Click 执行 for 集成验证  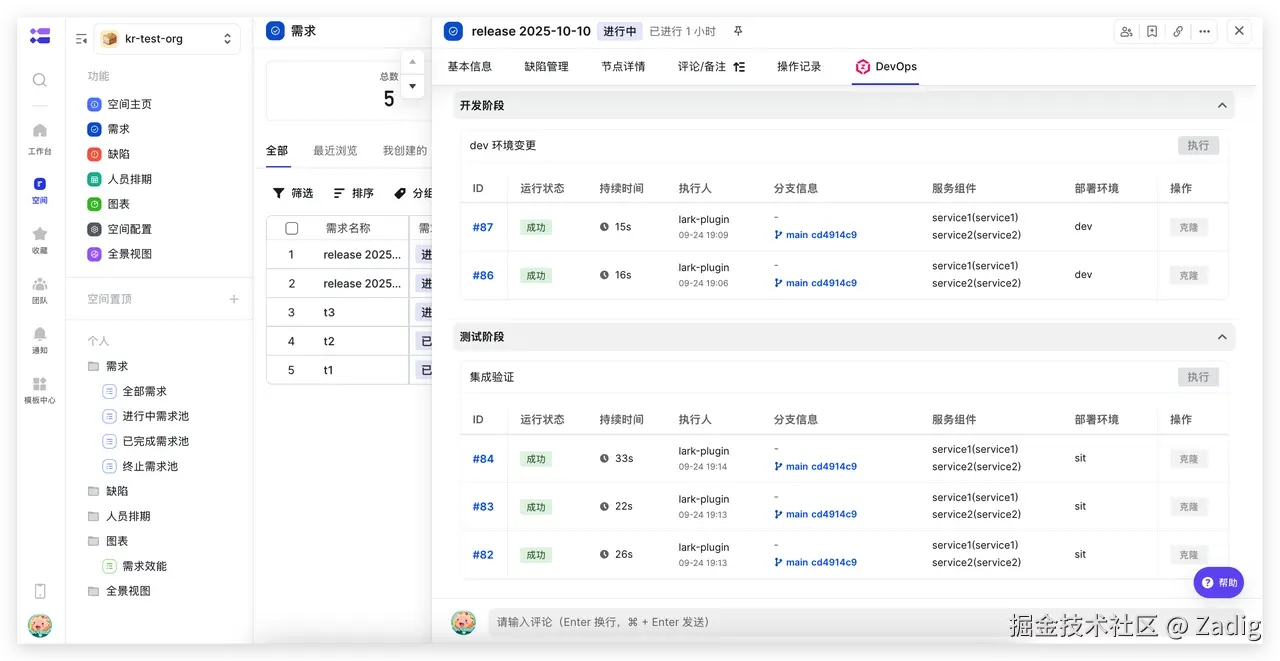tap(1198, 377)
